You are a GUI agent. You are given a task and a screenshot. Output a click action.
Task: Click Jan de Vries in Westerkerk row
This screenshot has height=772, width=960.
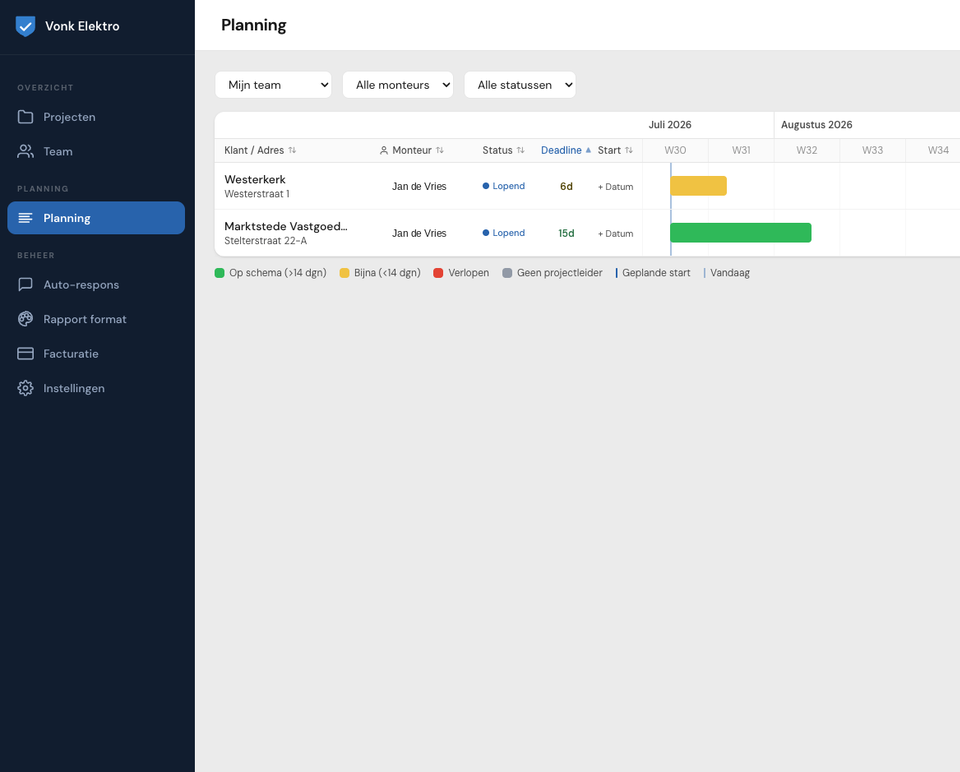pyautogui.click(x=419, y=186)
